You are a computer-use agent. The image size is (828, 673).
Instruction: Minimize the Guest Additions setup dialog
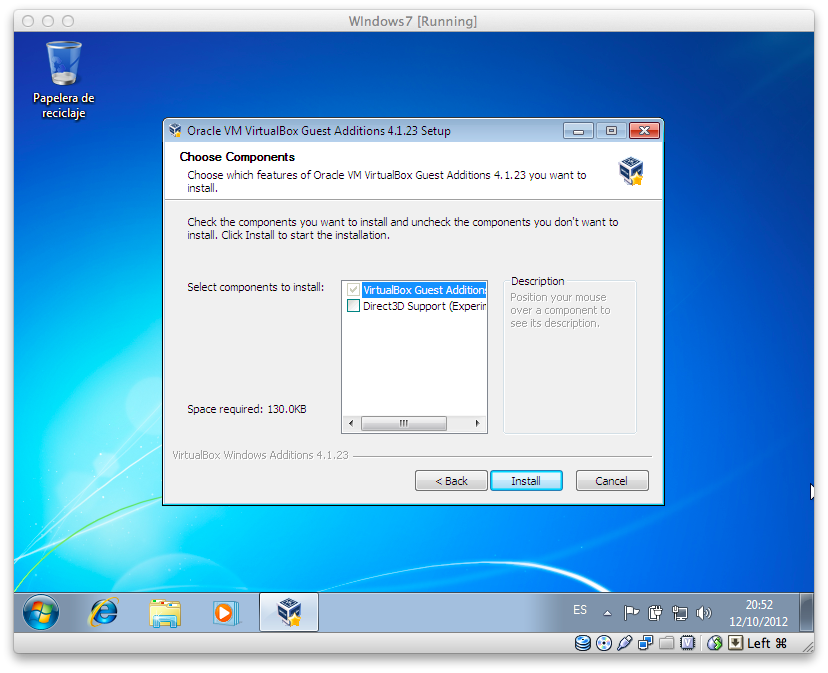coord(578,130)
